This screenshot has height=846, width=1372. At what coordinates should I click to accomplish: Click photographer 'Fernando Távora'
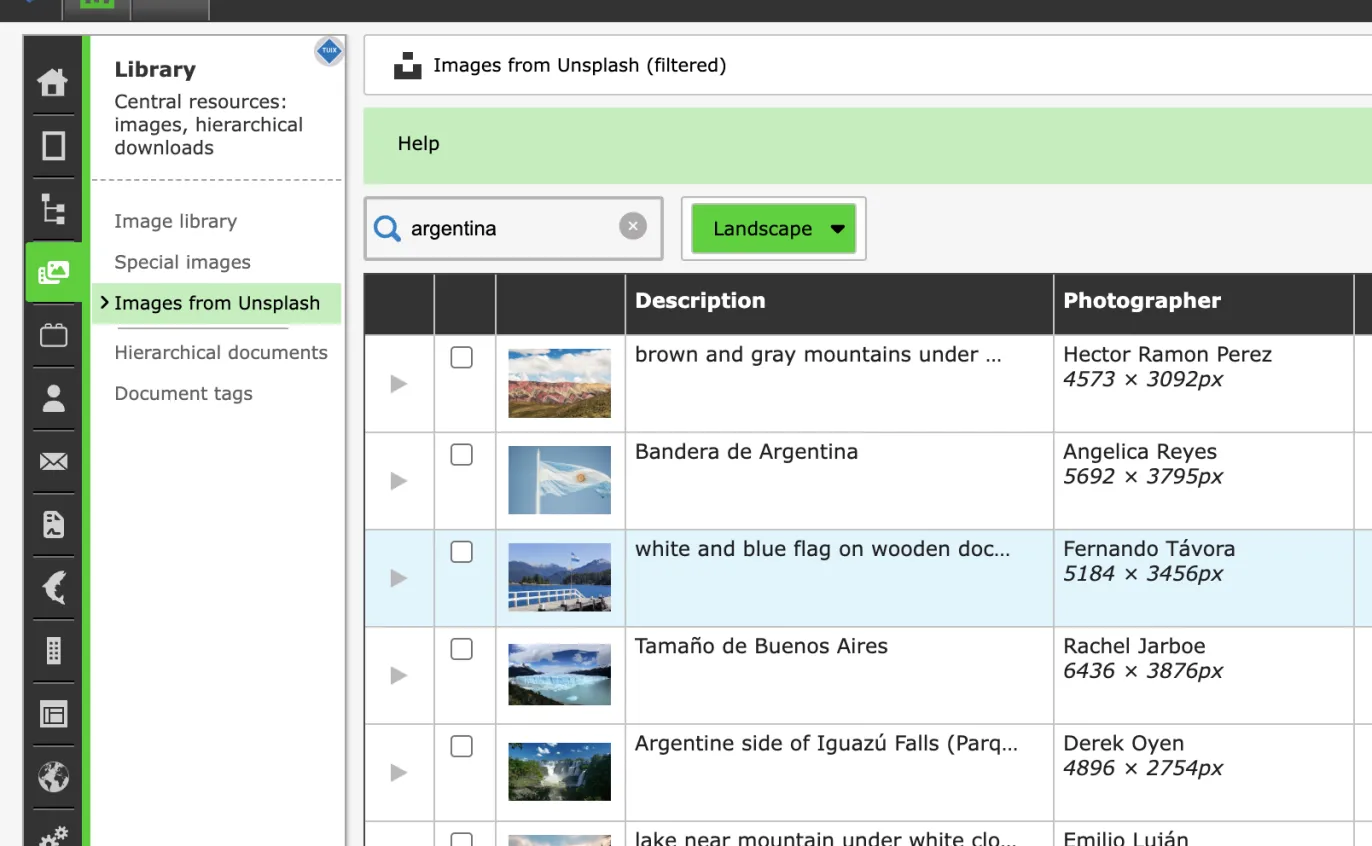point(1149,548)
